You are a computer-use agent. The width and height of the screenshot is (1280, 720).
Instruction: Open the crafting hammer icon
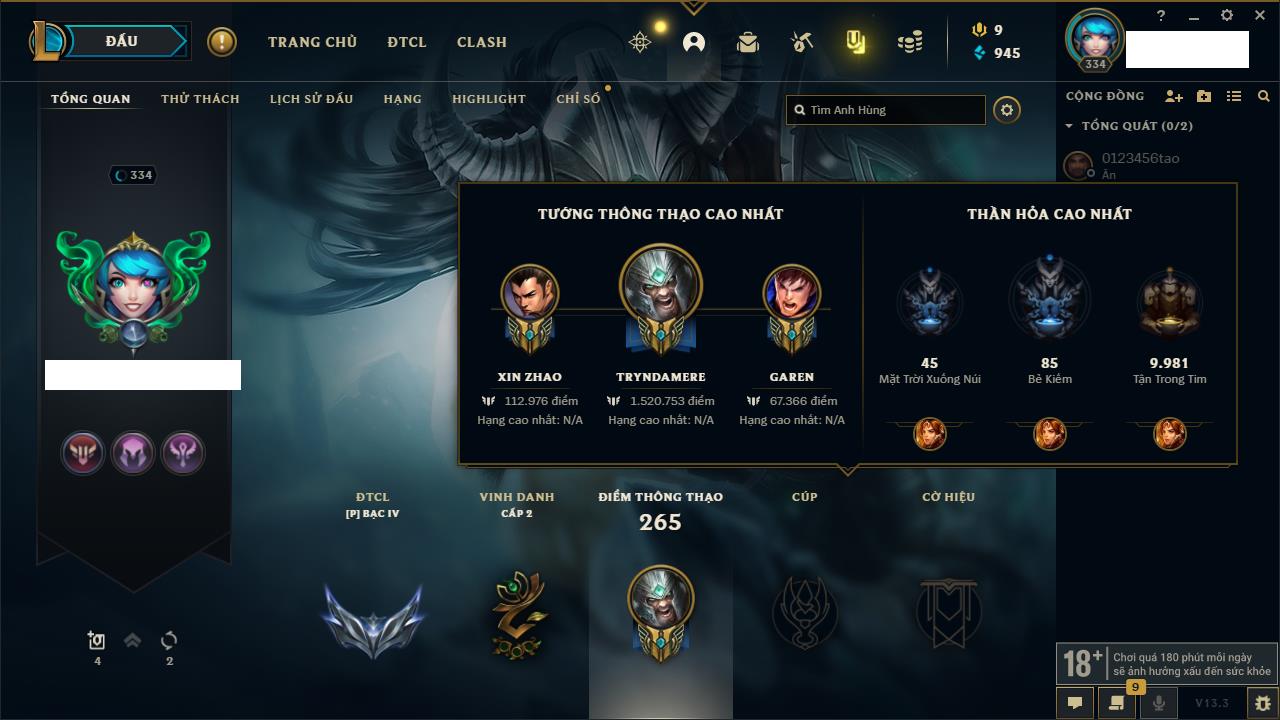[x=801, y=42]
